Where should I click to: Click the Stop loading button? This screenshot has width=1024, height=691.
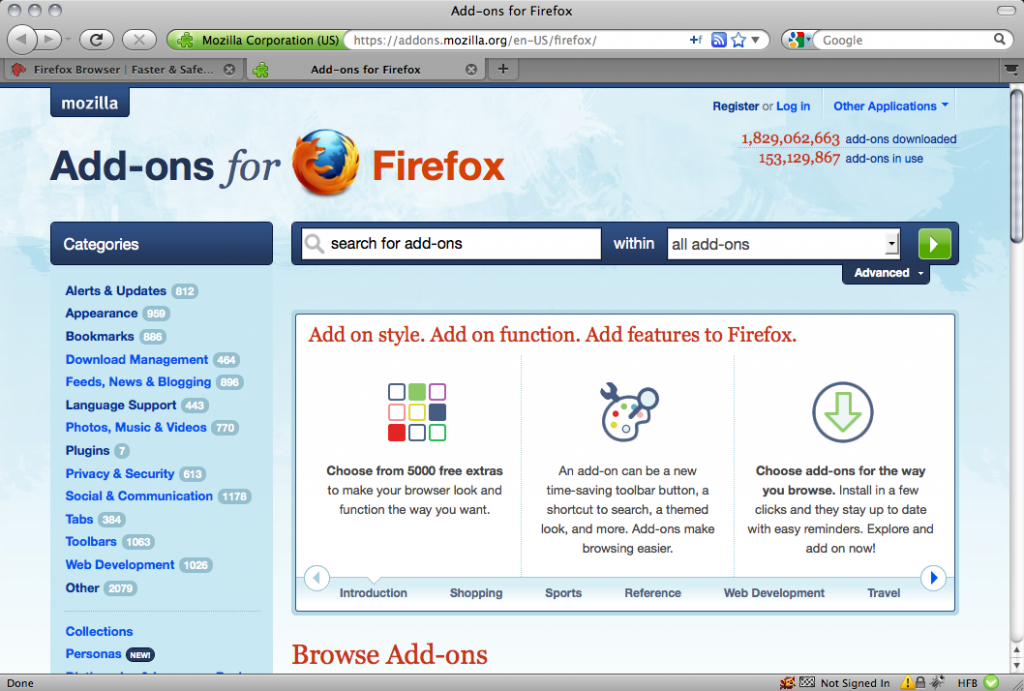(x=139, y=40)
